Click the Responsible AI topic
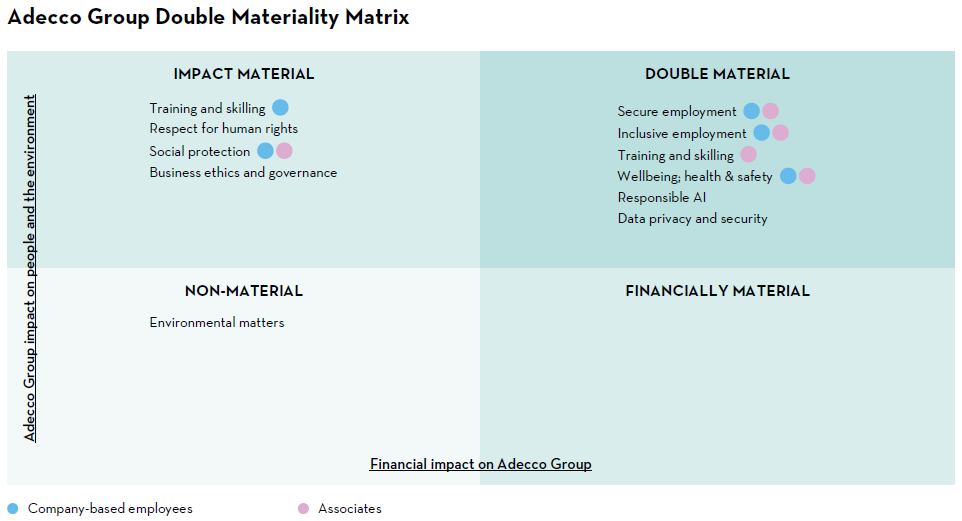This screenshot has width=962, height=521. (662, 197)
